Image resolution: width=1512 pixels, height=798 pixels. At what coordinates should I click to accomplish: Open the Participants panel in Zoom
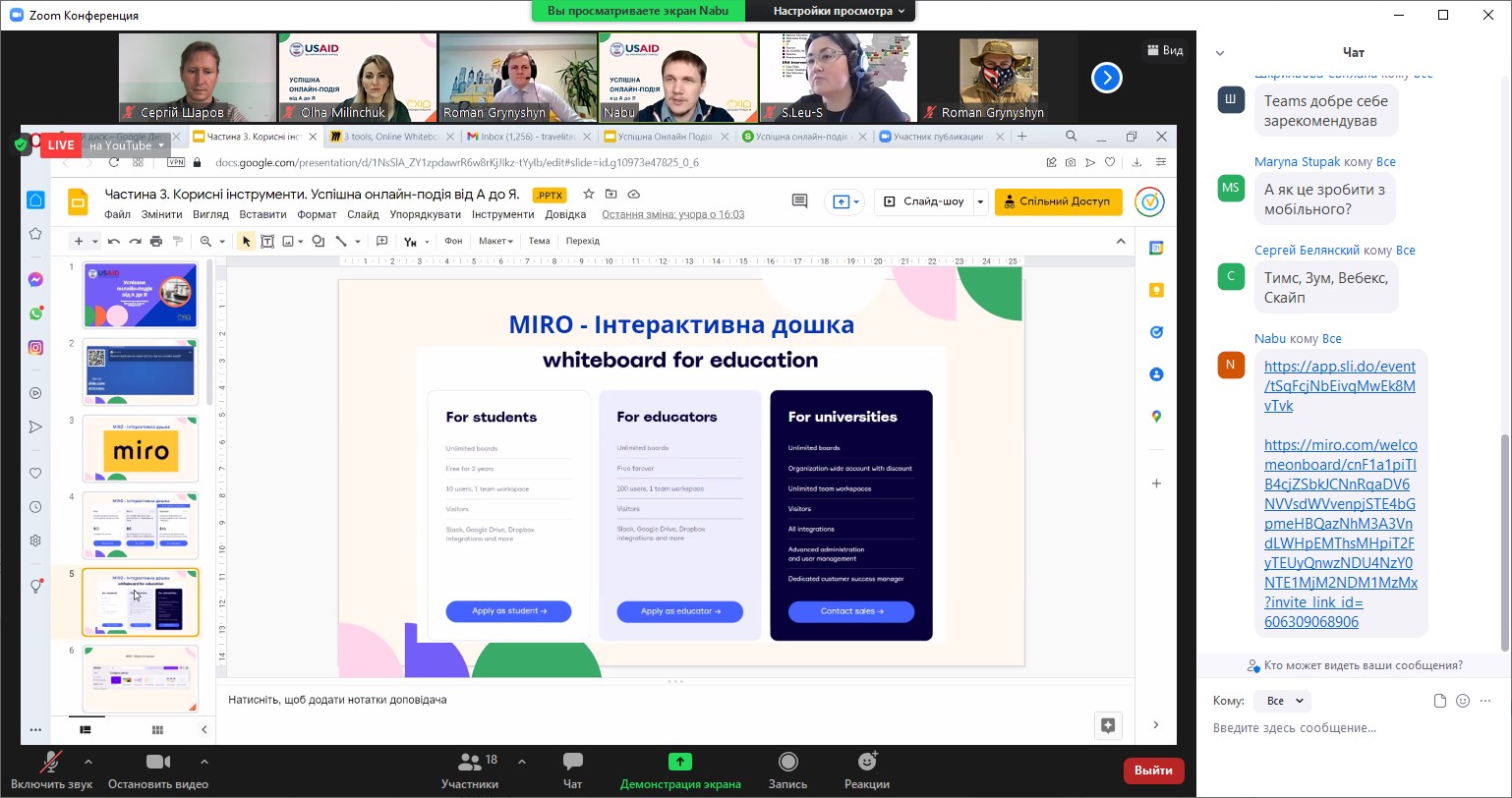click(470, 769)
